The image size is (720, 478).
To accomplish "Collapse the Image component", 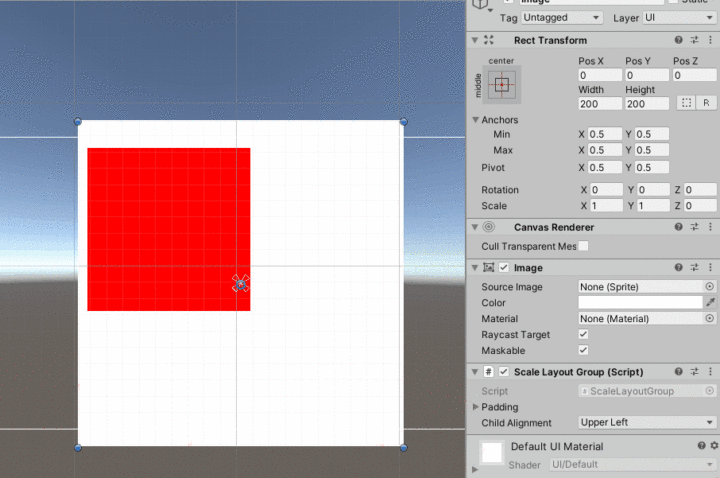I will [475, 267].
